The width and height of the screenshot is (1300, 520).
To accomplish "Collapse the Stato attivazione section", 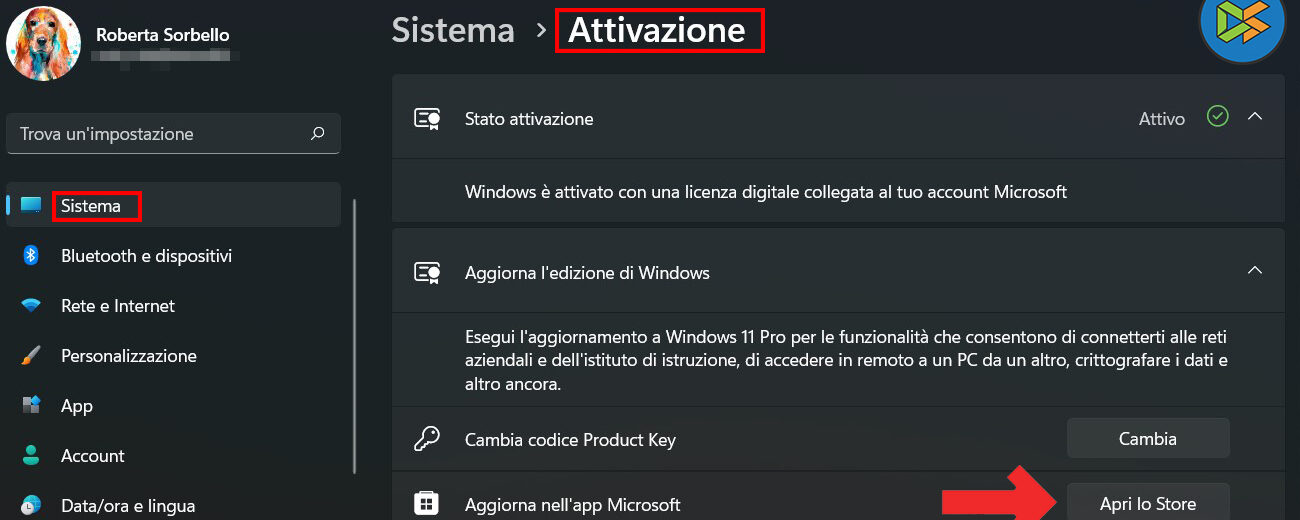I will [x=1255, y=117].
